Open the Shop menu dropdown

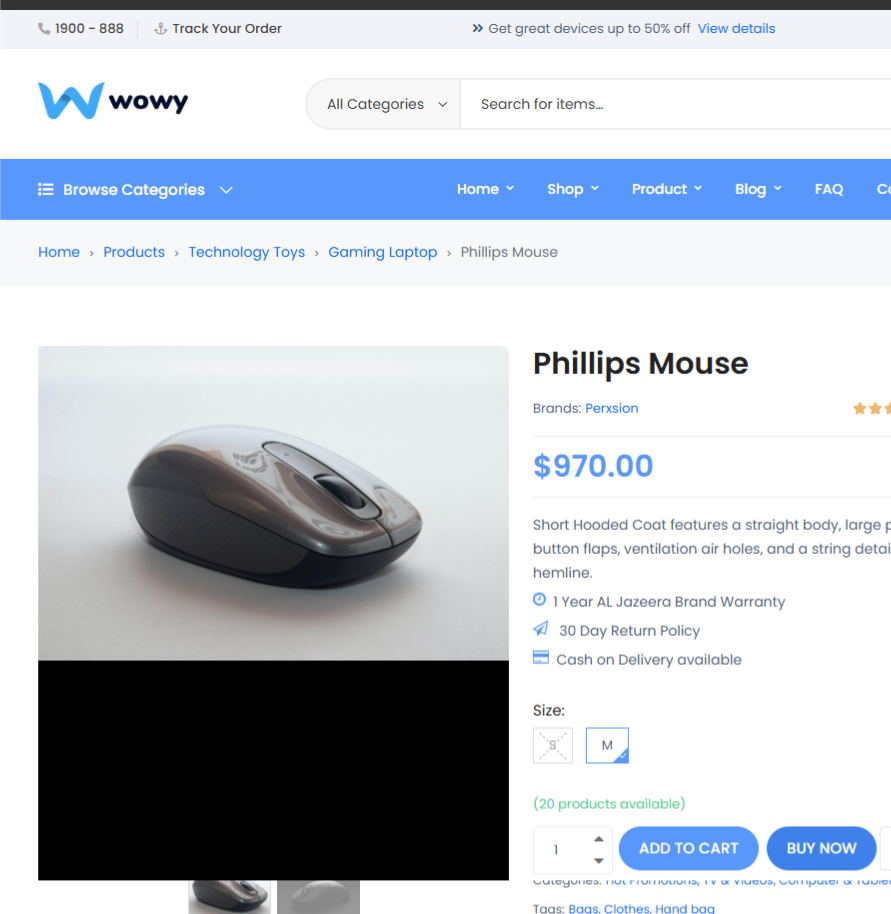(573, 189)
